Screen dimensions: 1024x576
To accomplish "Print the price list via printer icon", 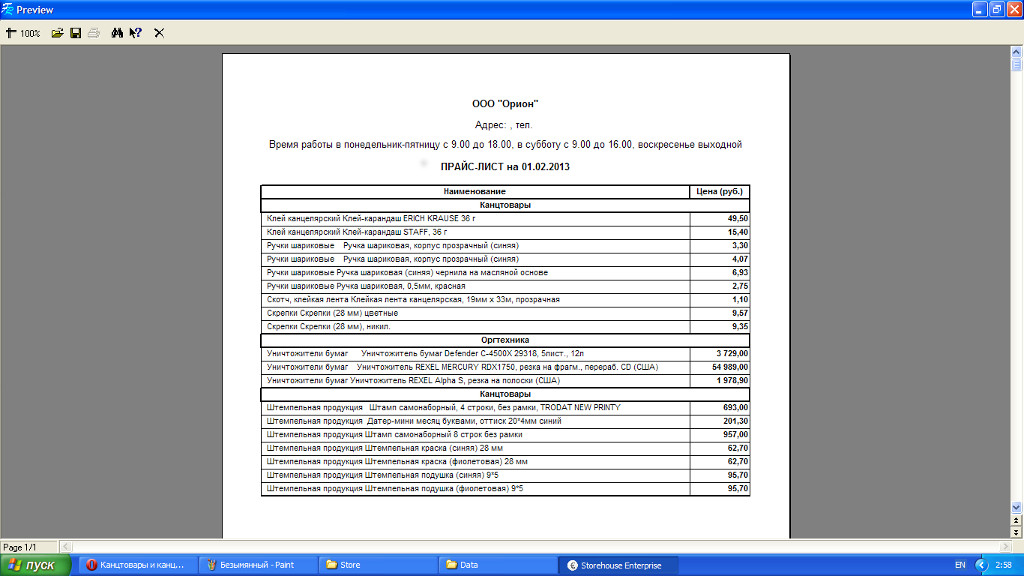I will point(93,33).
